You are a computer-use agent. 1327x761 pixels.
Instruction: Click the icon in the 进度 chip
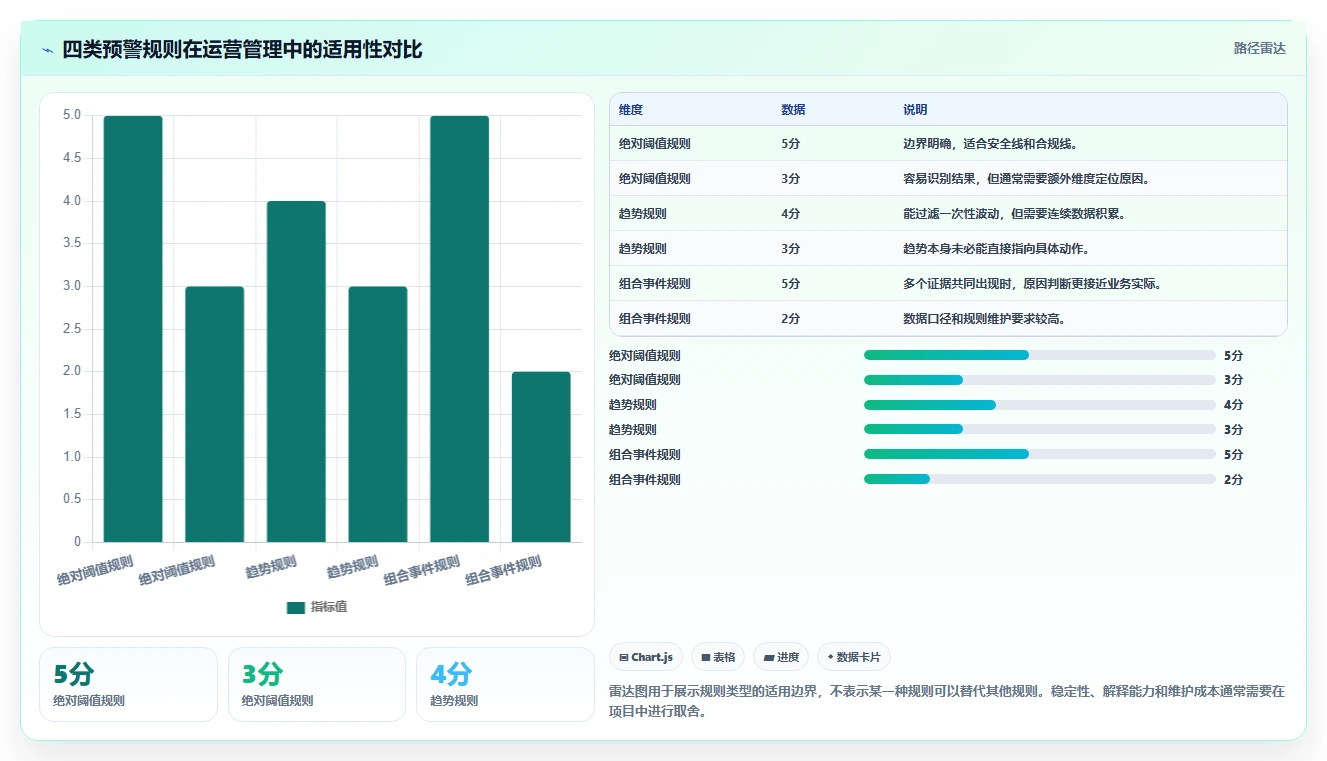[768, 657]
